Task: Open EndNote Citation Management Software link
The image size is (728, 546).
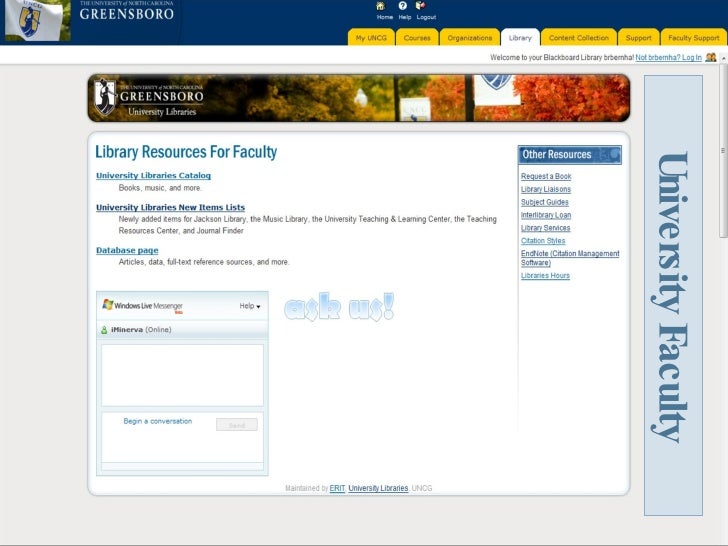Action: point(570,258)
